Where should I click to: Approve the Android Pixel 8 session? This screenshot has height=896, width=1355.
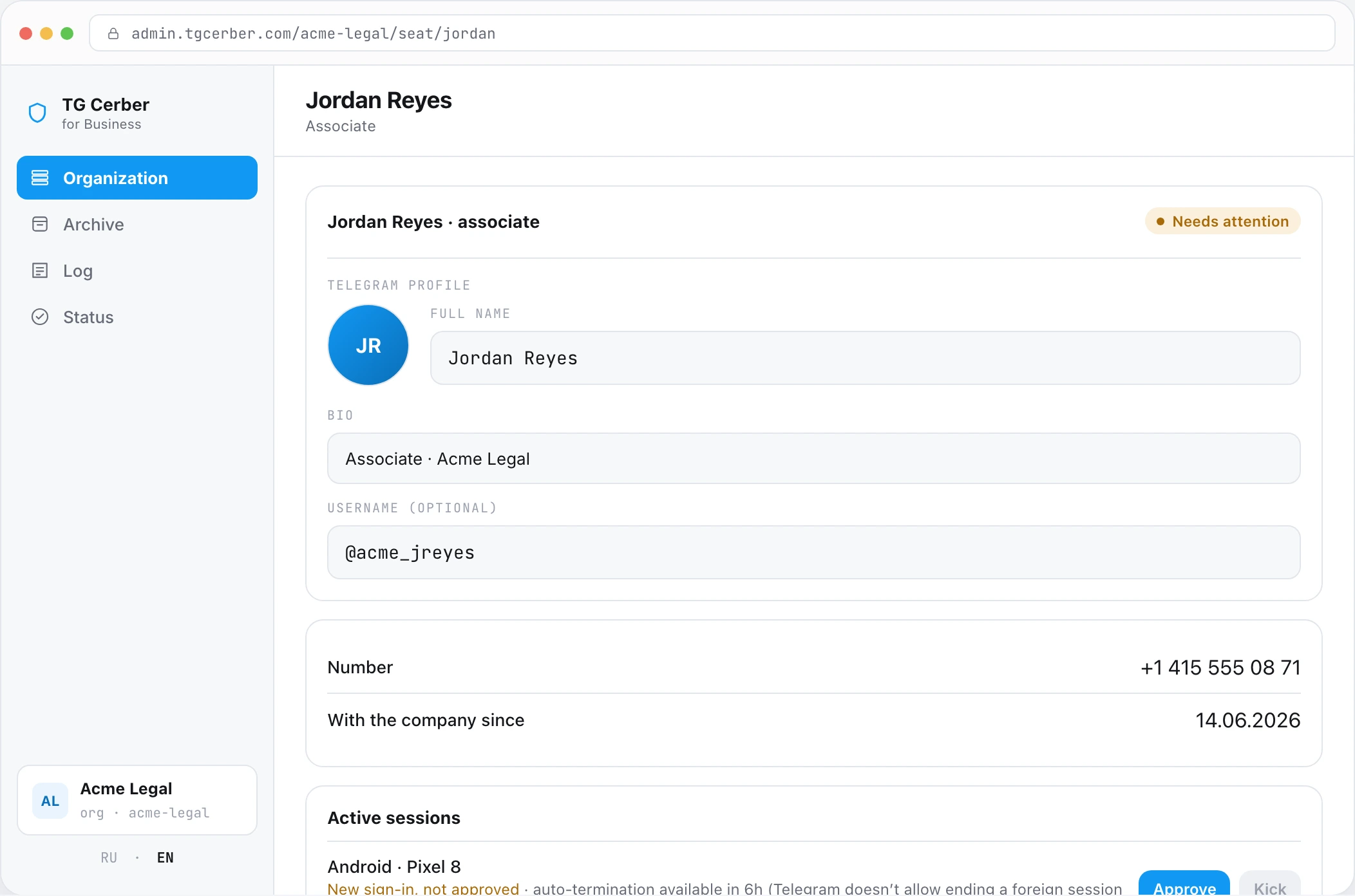[1184, 883]
